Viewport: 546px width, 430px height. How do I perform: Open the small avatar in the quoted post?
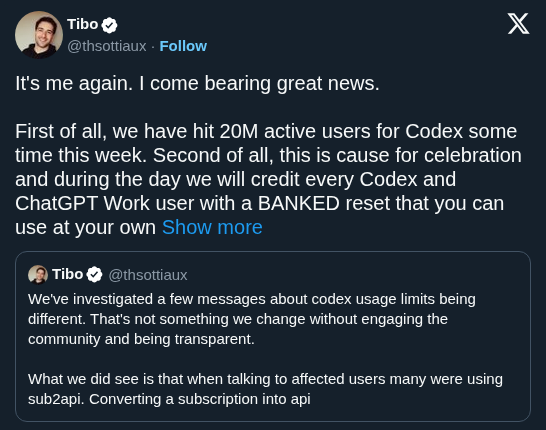pyautogui.click(x=38, y=274)
